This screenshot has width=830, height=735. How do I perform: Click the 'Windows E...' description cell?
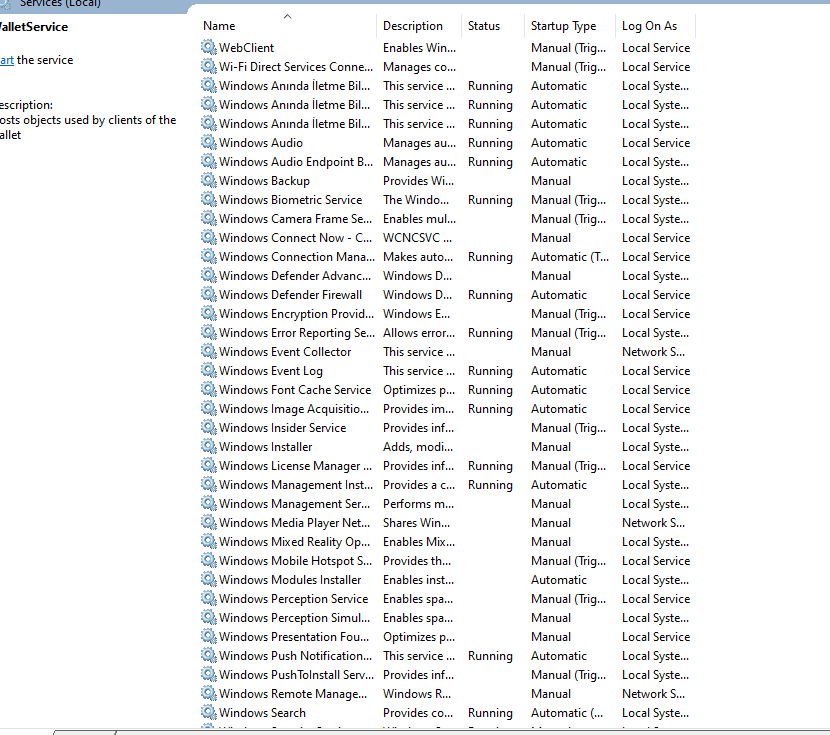(x=417, y=314)
